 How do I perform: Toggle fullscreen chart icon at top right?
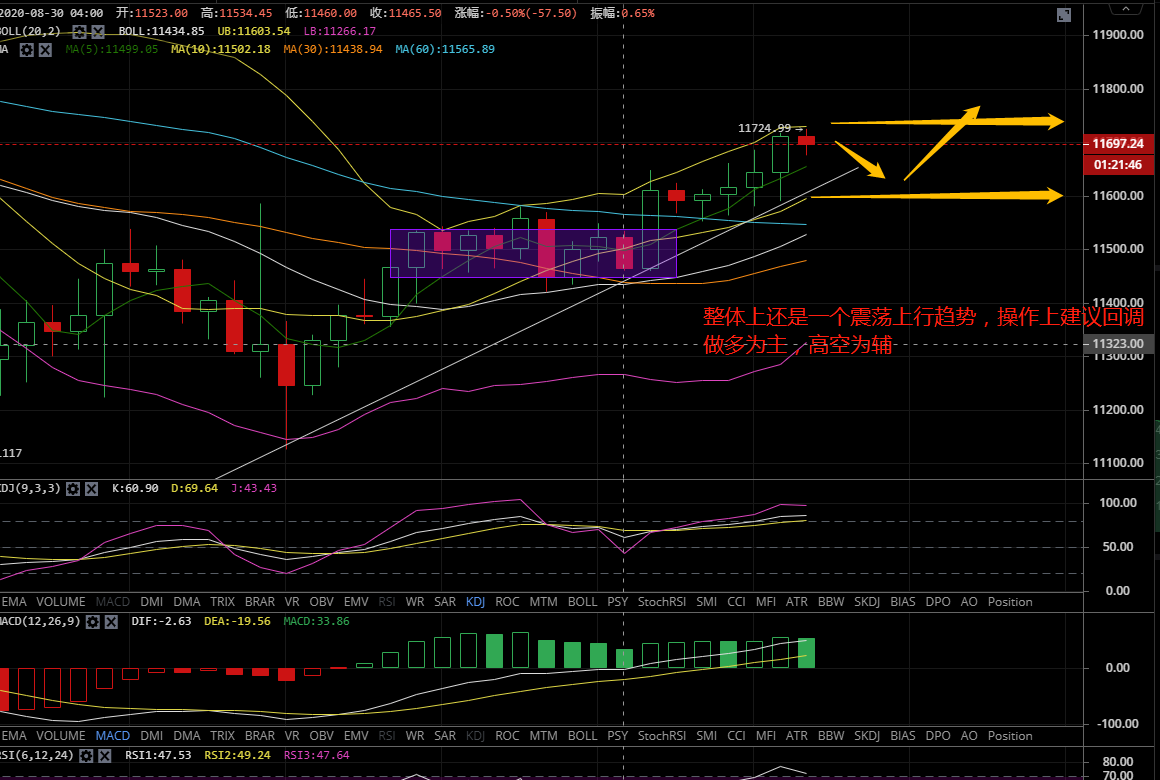(x=1065, y=14)
